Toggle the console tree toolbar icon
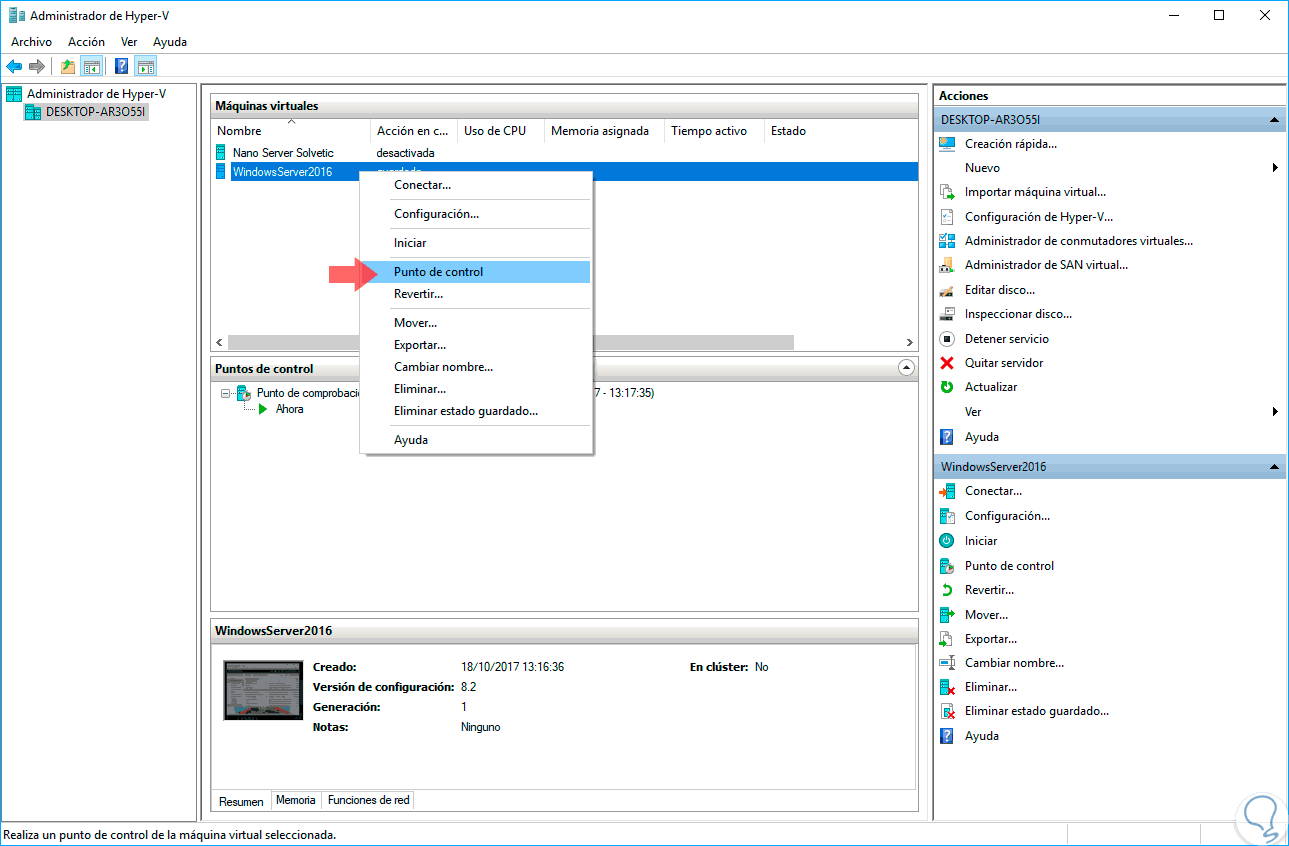The image size is (1289, 846). coord(91,67)
